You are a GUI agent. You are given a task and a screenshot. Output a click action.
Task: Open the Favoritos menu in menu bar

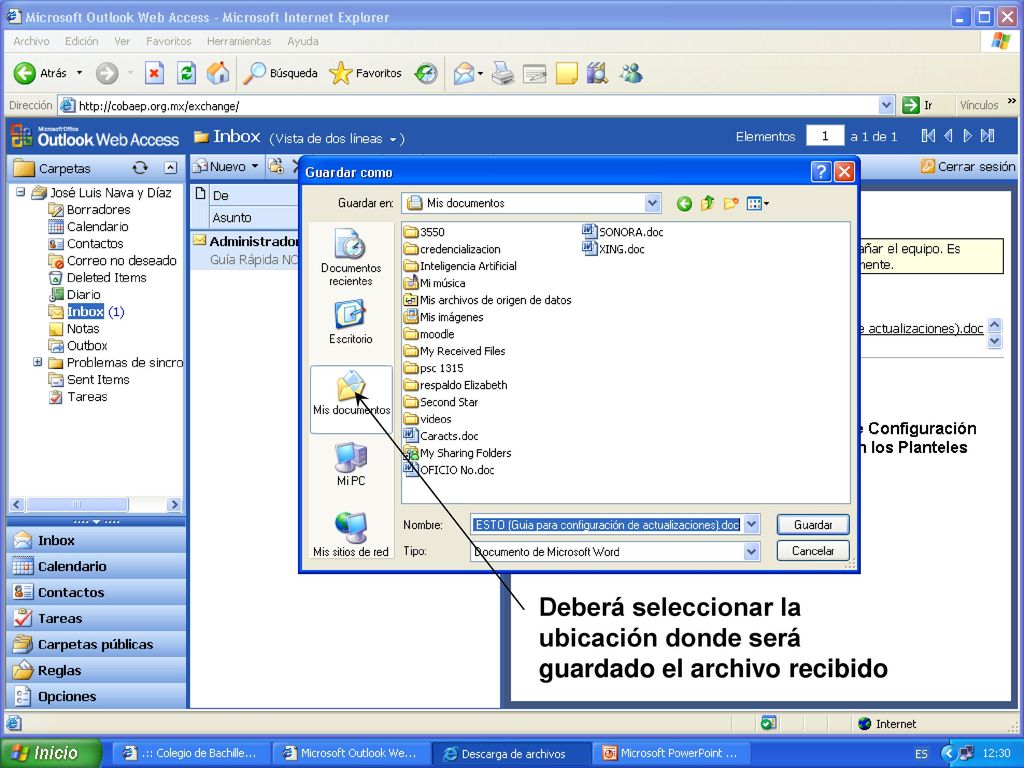point(168,41)
